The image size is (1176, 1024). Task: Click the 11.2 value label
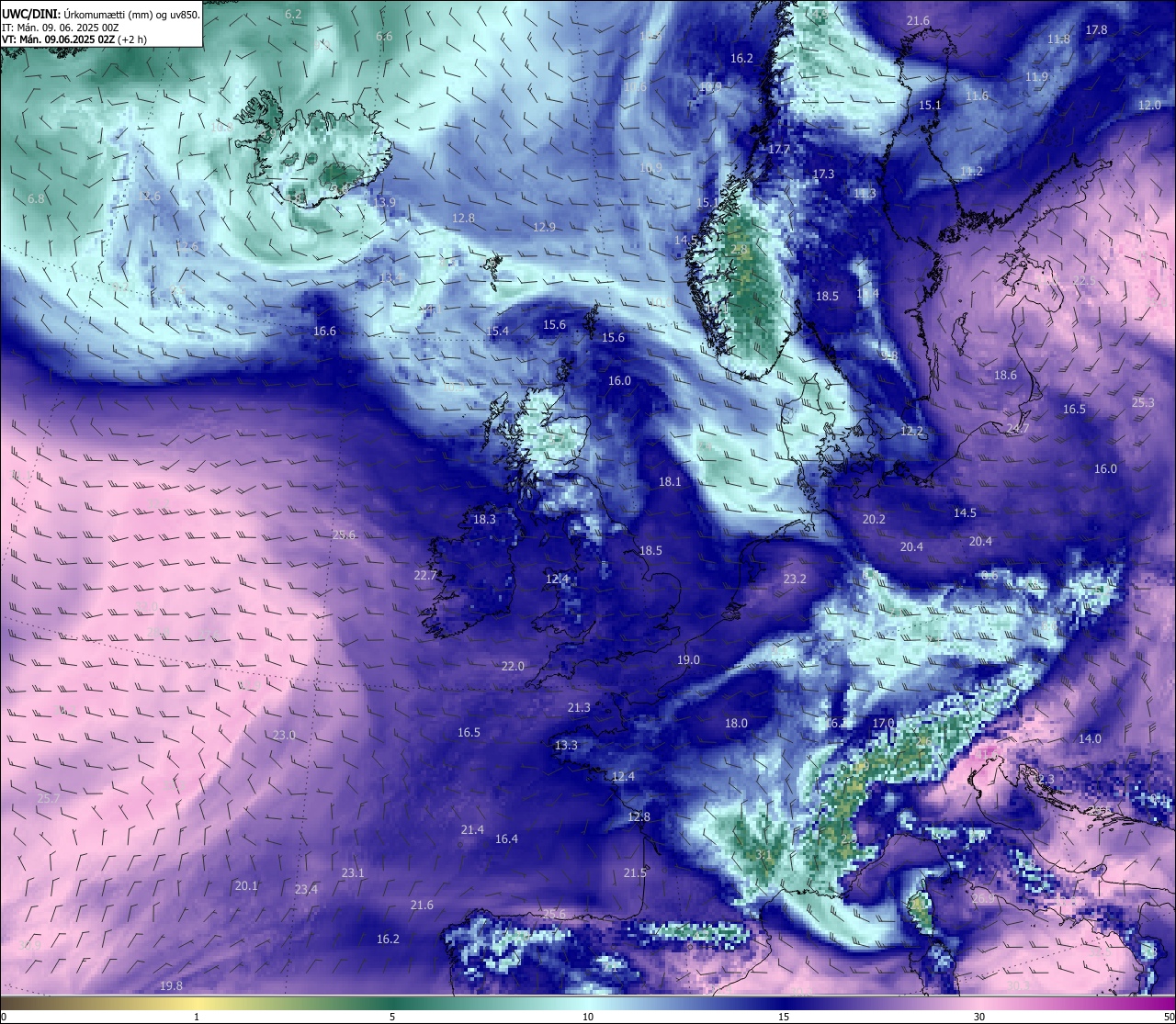tap(971, 172)
